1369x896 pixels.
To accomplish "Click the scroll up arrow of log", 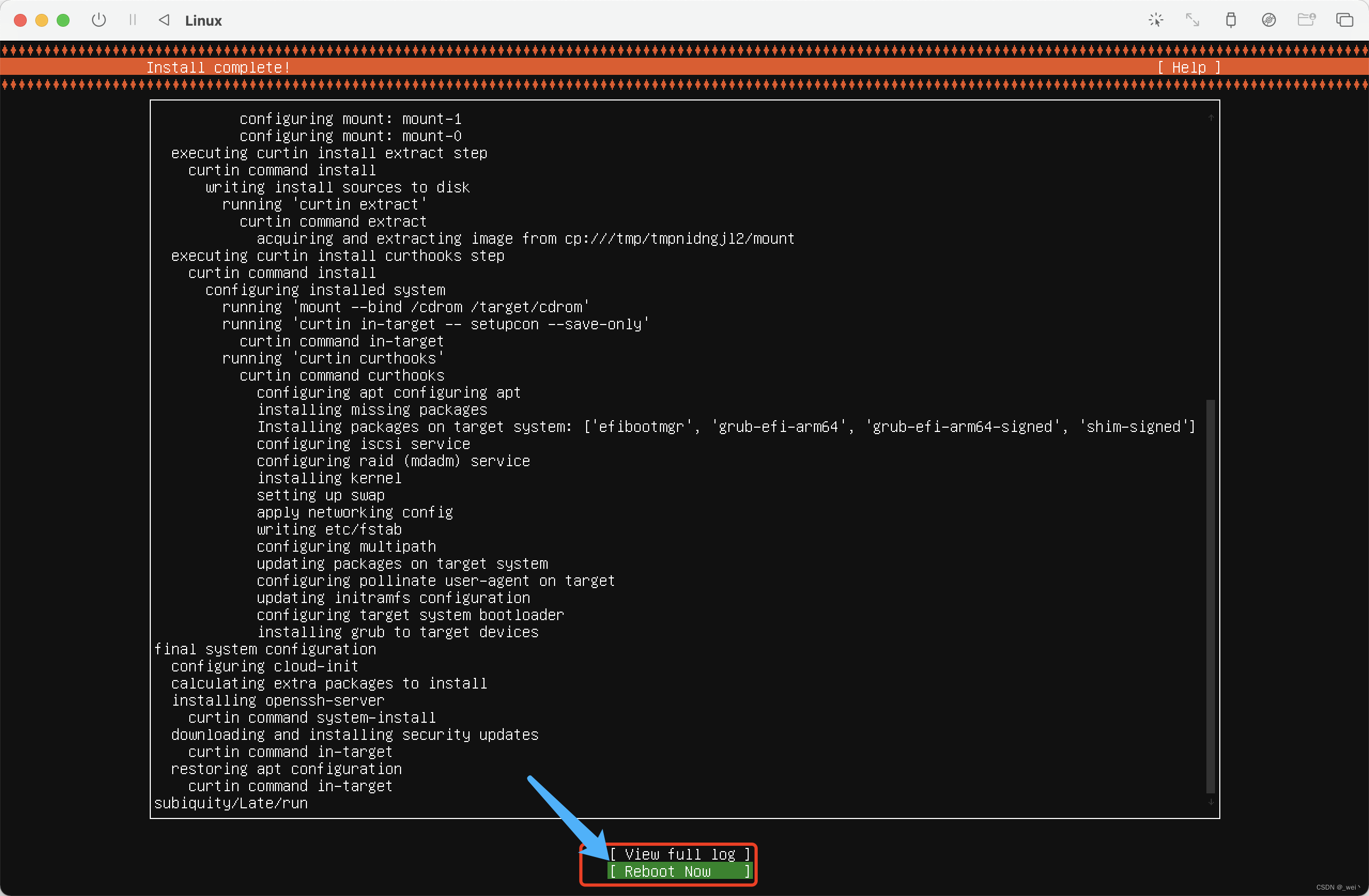I will (1210, 117).
